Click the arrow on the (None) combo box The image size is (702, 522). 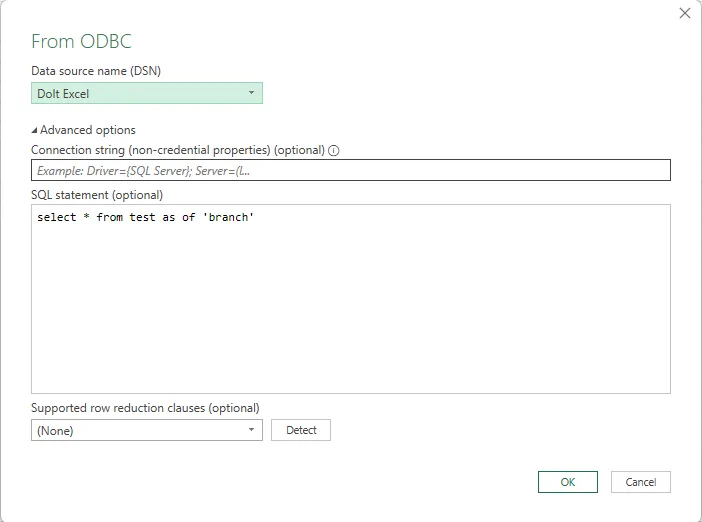tap(251, 430)
